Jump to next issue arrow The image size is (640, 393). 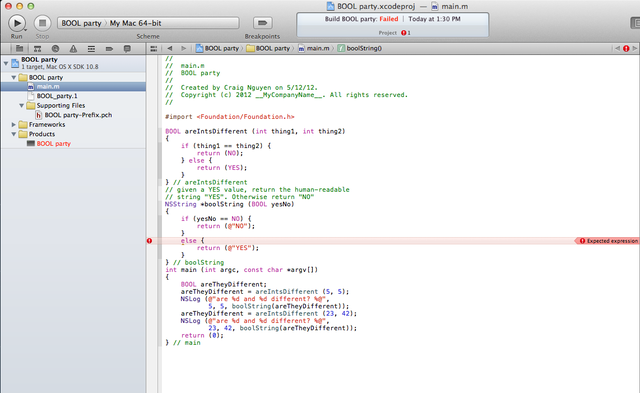(635, 48)
